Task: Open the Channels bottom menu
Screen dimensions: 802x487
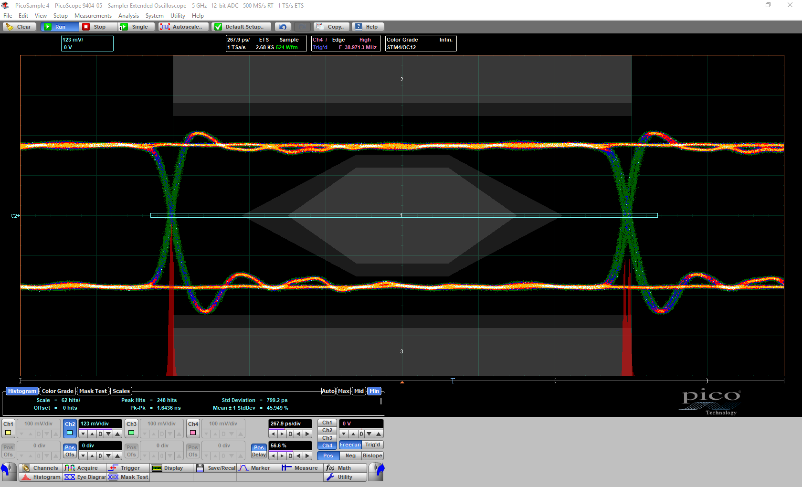Action: tap(40, 468)
